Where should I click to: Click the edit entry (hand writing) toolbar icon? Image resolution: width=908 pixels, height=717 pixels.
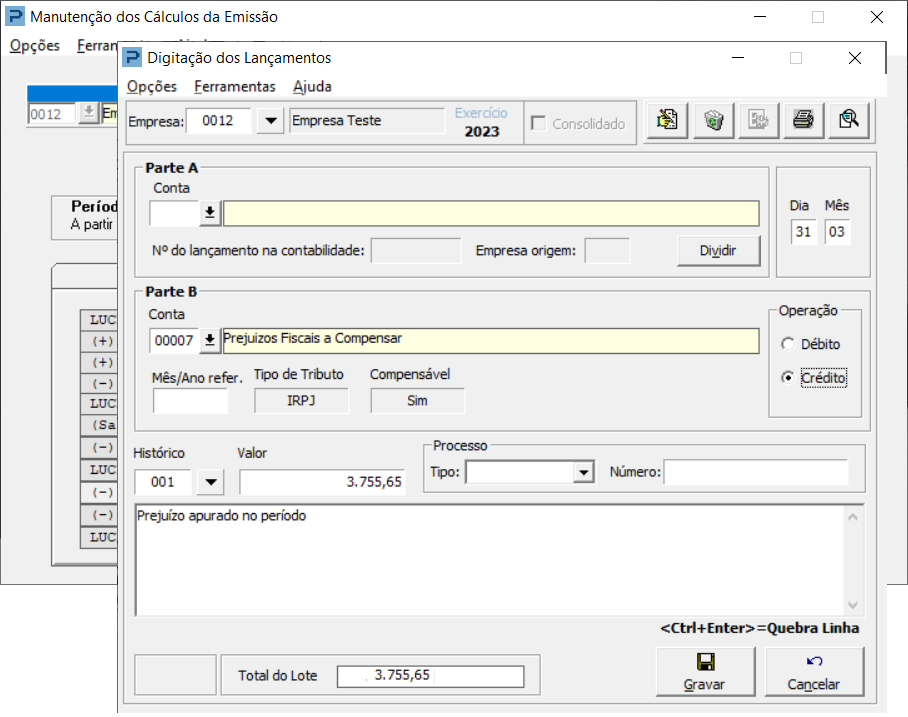click(x=667, y=120)
